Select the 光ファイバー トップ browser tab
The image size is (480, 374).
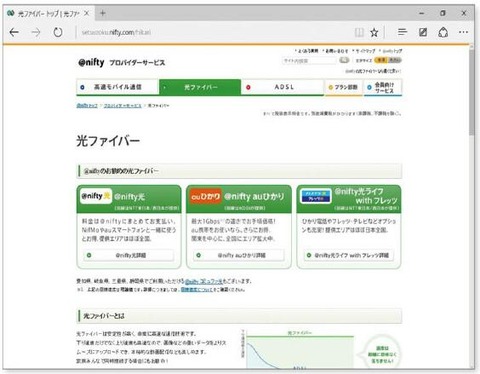[48, 13]
